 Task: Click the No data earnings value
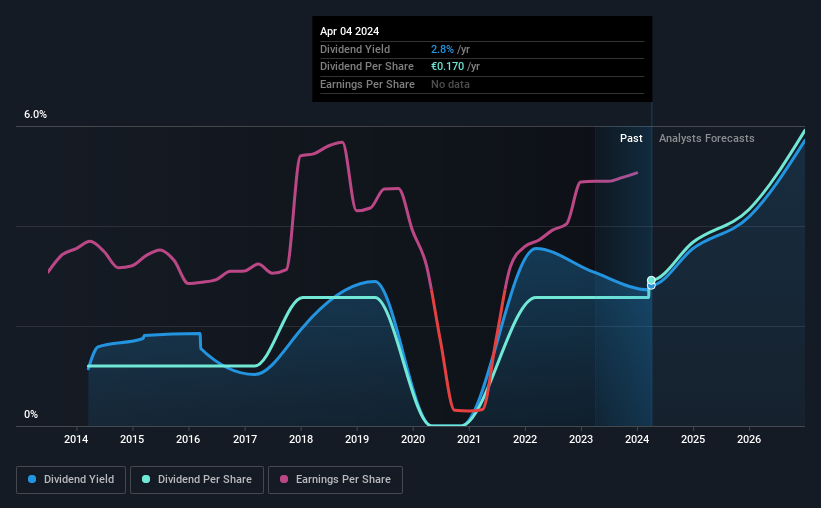(450, 84)
